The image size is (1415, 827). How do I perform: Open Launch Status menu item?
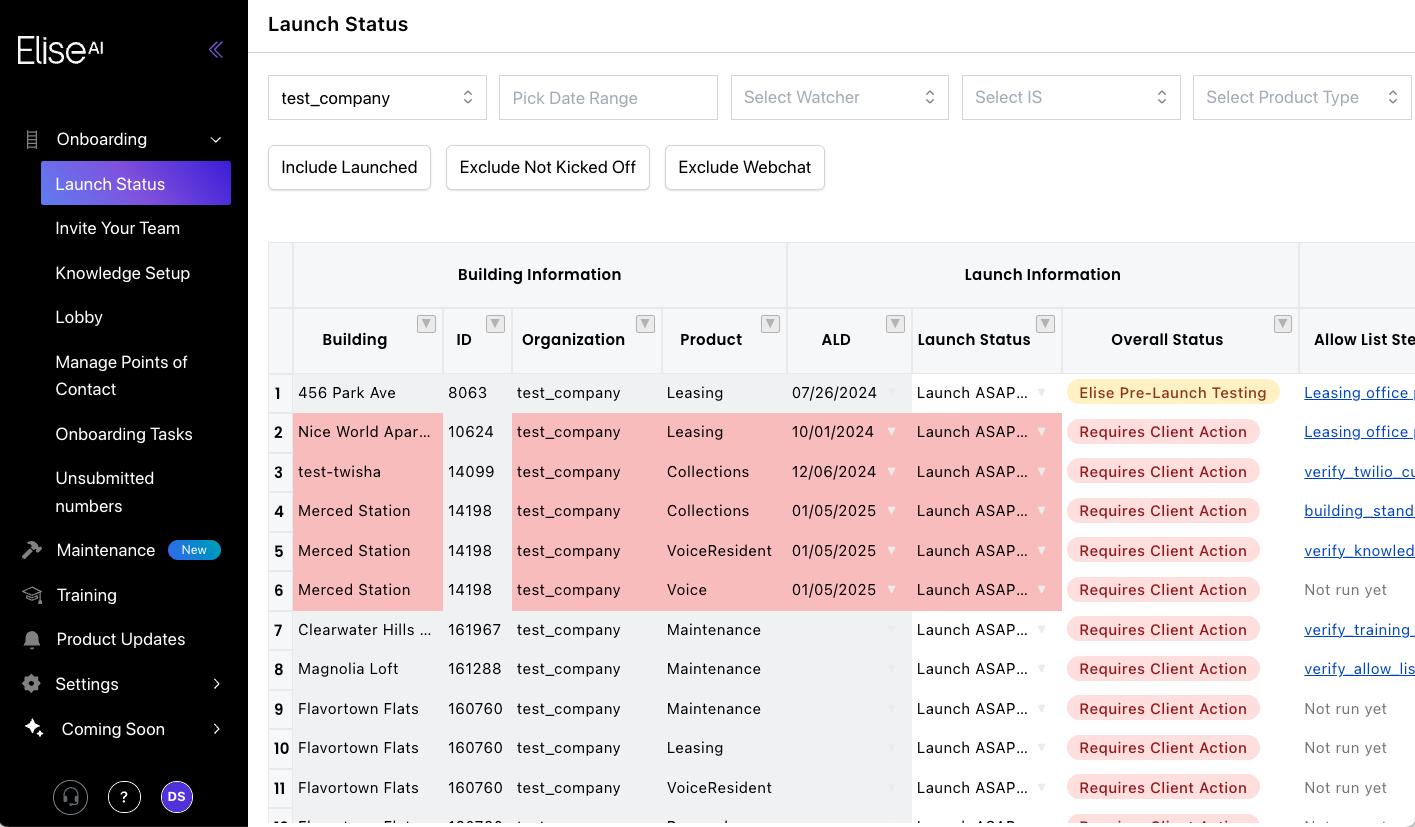(136, 183)
